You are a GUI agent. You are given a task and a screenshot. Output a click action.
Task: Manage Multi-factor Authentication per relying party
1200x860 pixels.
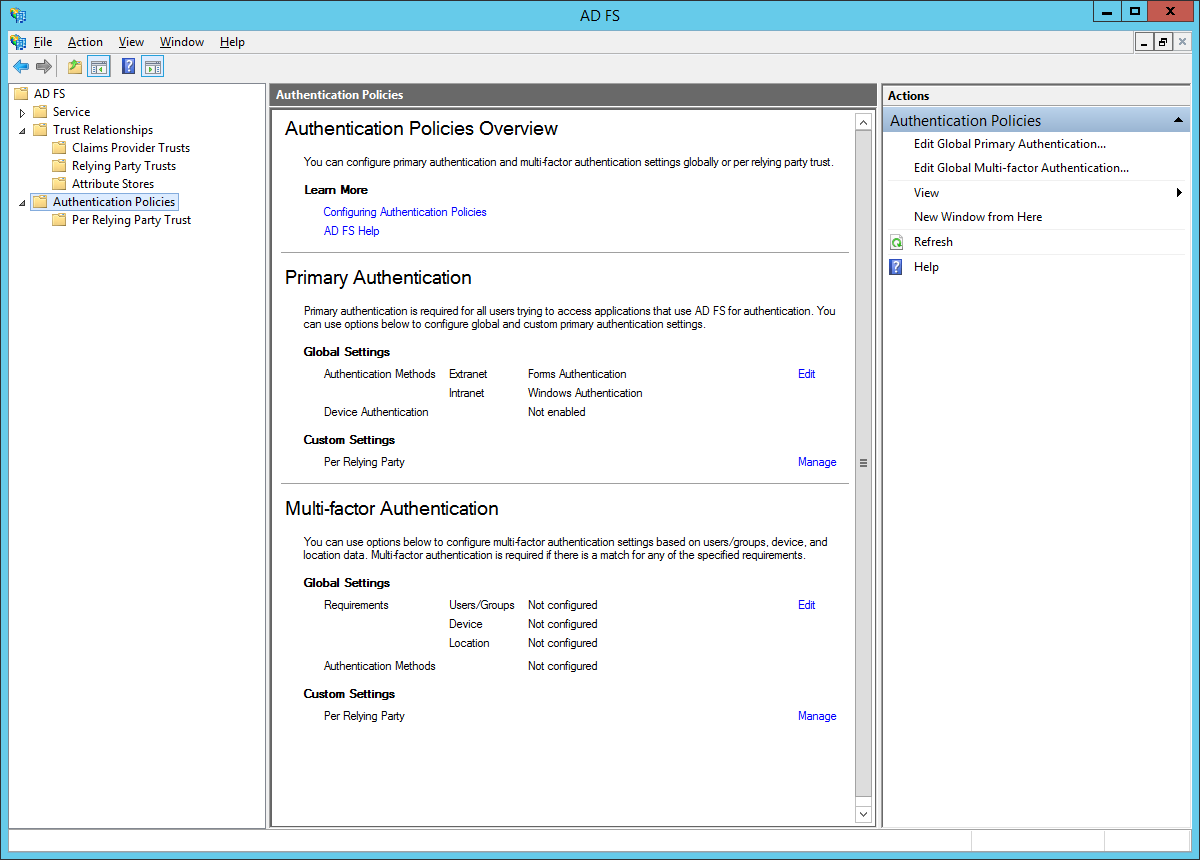pos(817,716)
